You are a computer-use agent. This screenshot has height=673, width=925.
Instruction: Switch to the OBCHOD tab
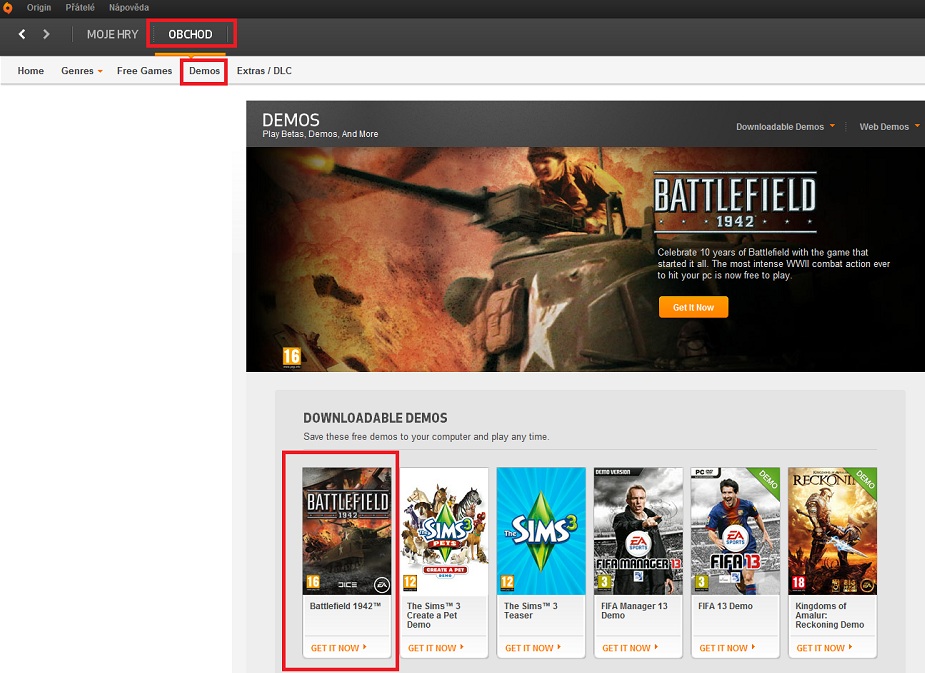point(191,34)
